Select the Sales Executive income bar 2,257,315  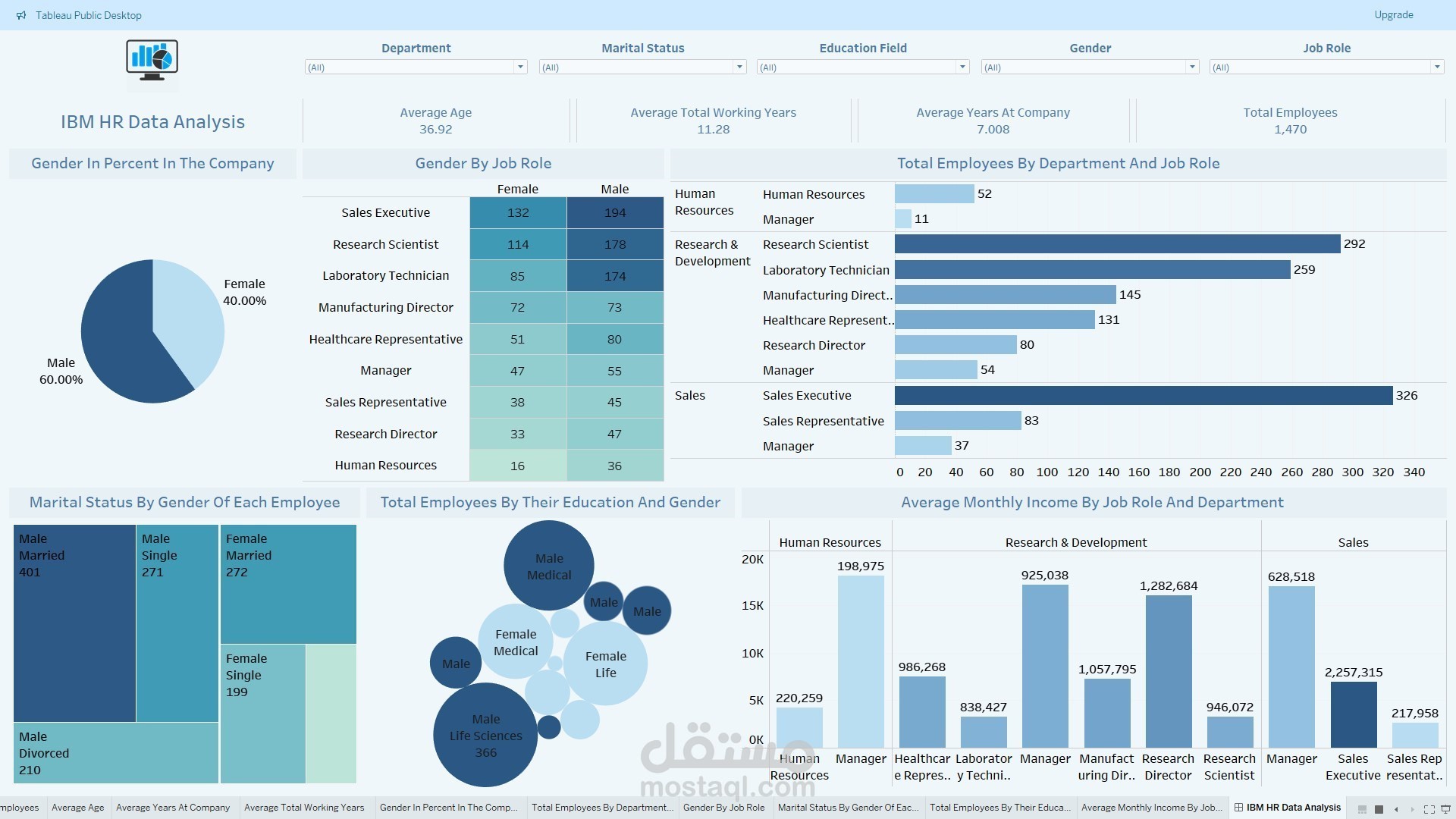tap(1354, 715)
